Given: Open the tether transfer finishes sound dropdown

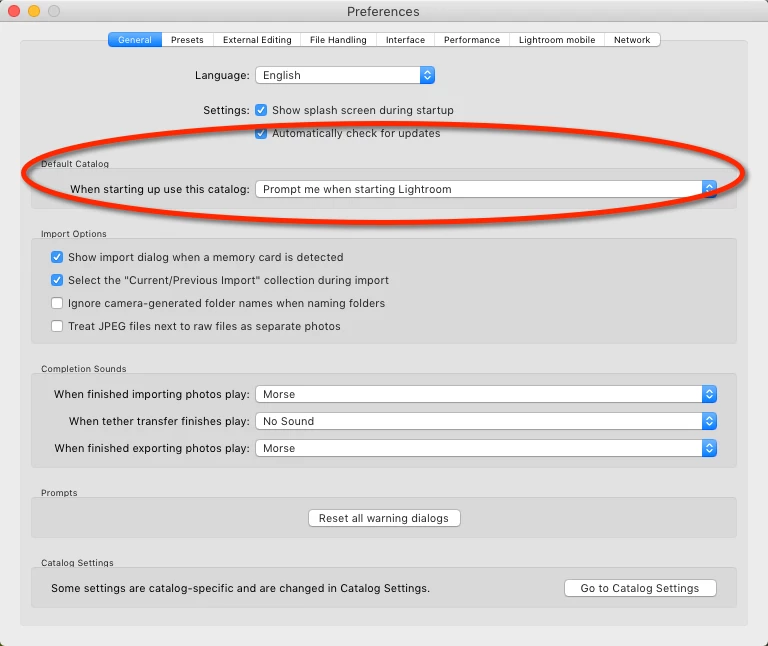Looking at the screenshot, I should [486, 421].
